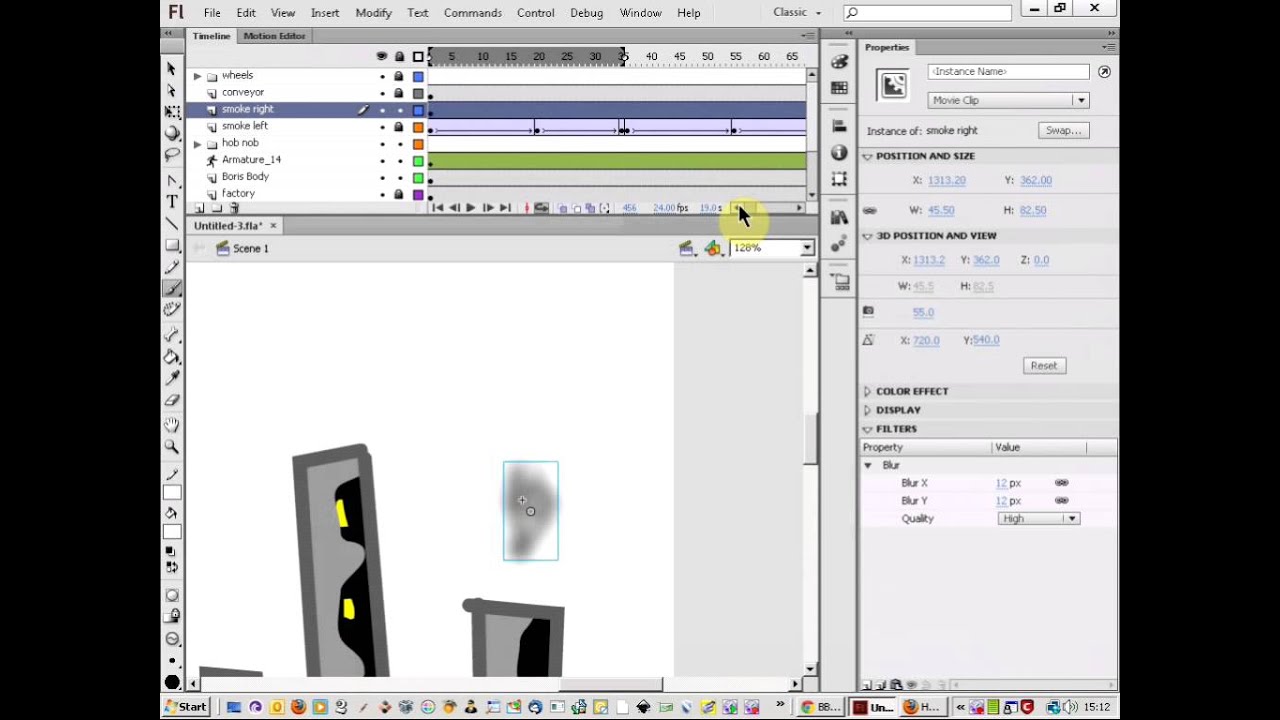Expand the Display section

(x=867, y=410)
